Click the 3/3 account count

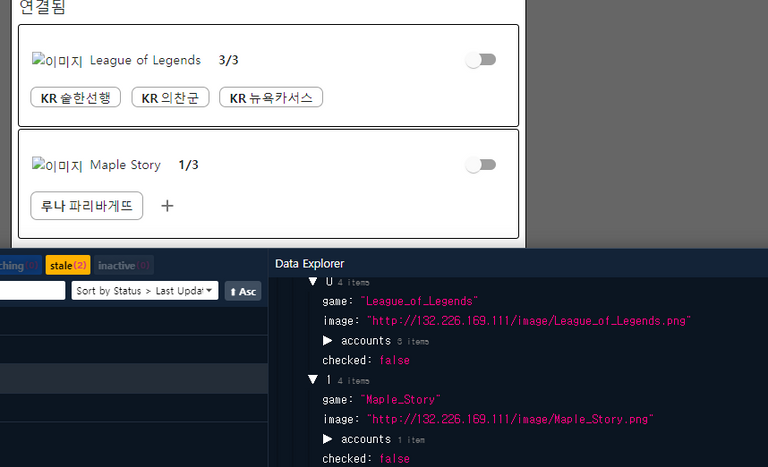click(x=228, y=60)
